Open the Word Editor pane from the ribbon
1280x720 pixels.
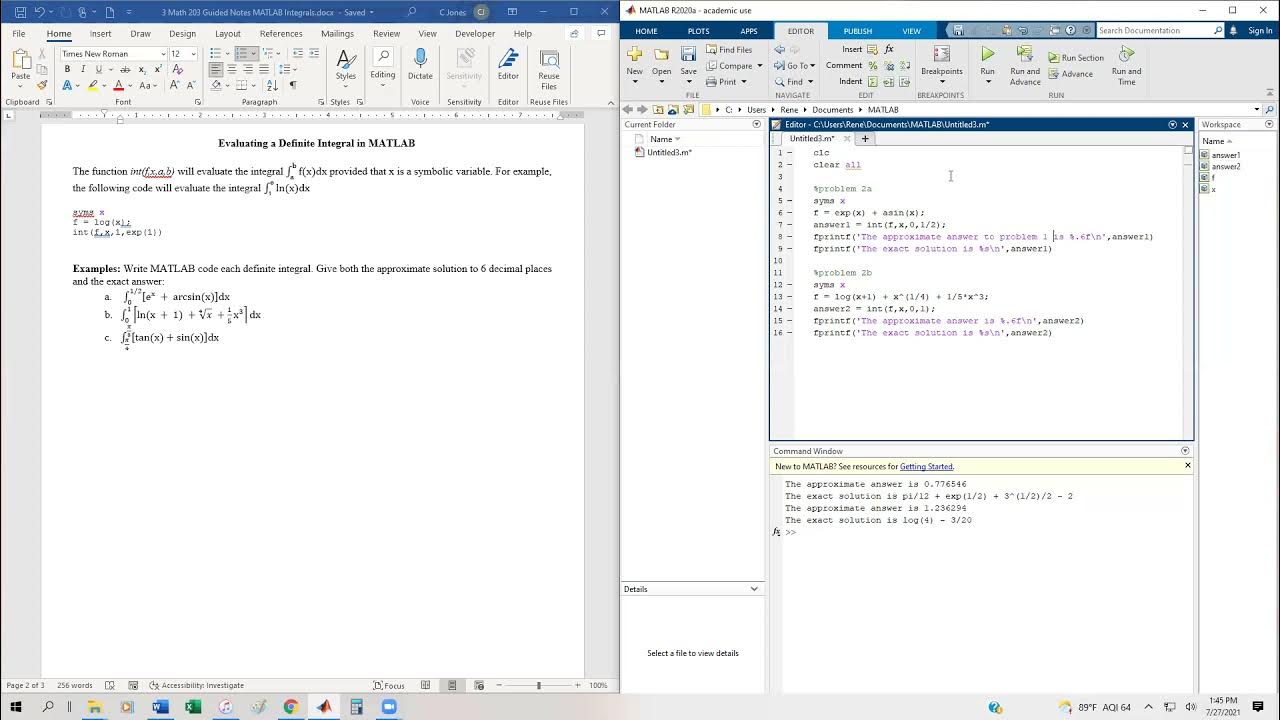[x=508, y=66]
